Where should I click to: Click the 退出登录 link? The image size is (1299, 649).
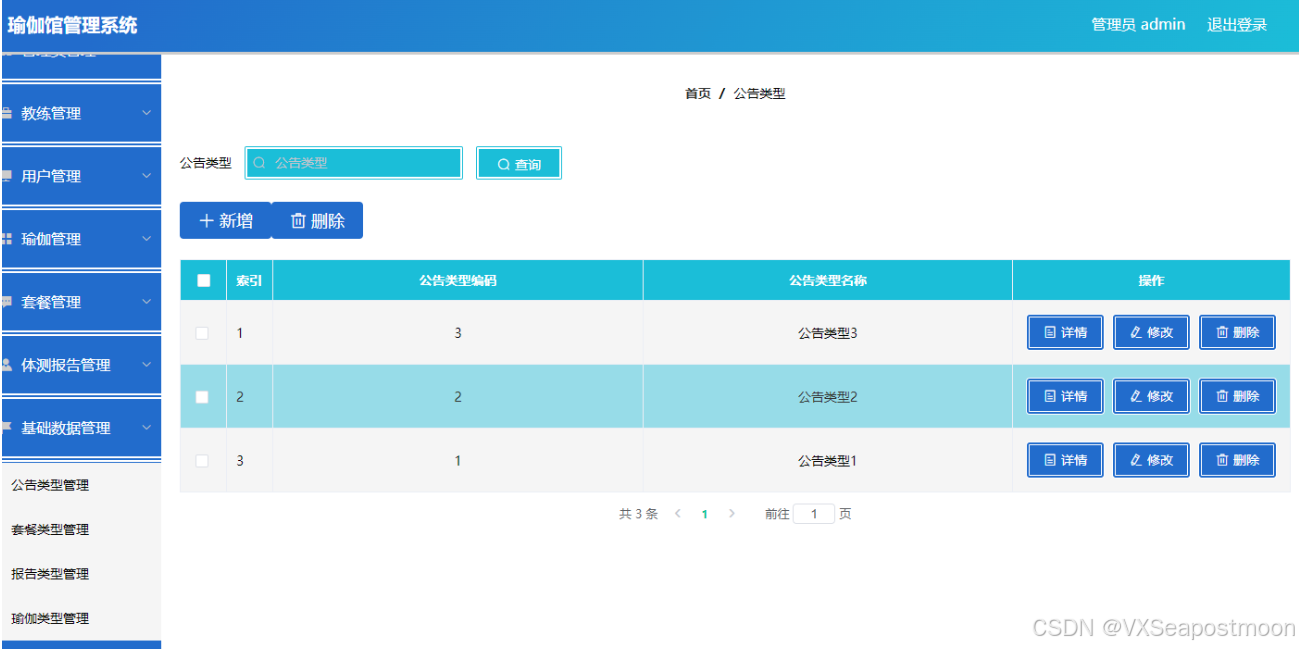point(1237,24)
